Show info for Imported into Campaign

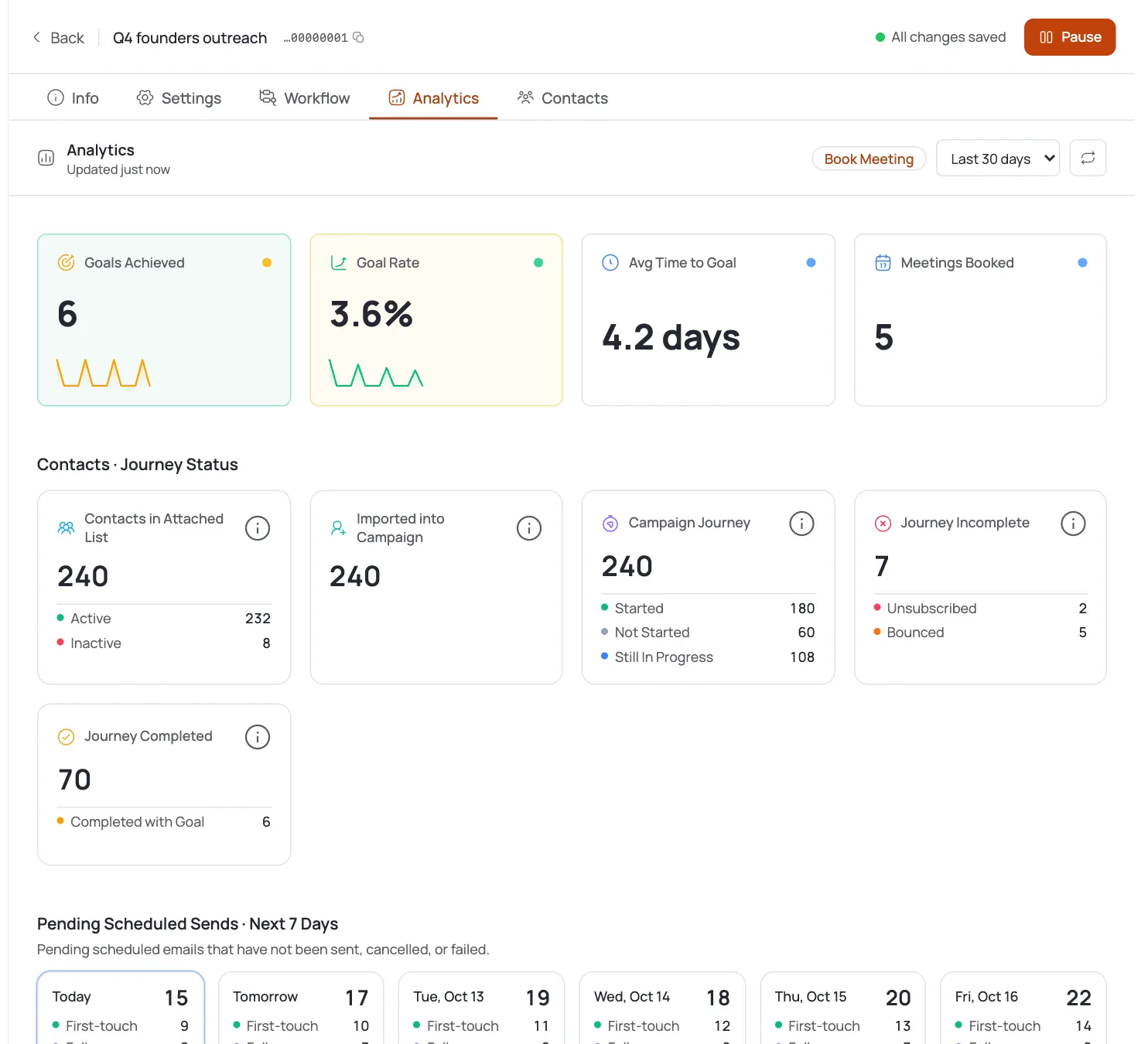(529, 528)
